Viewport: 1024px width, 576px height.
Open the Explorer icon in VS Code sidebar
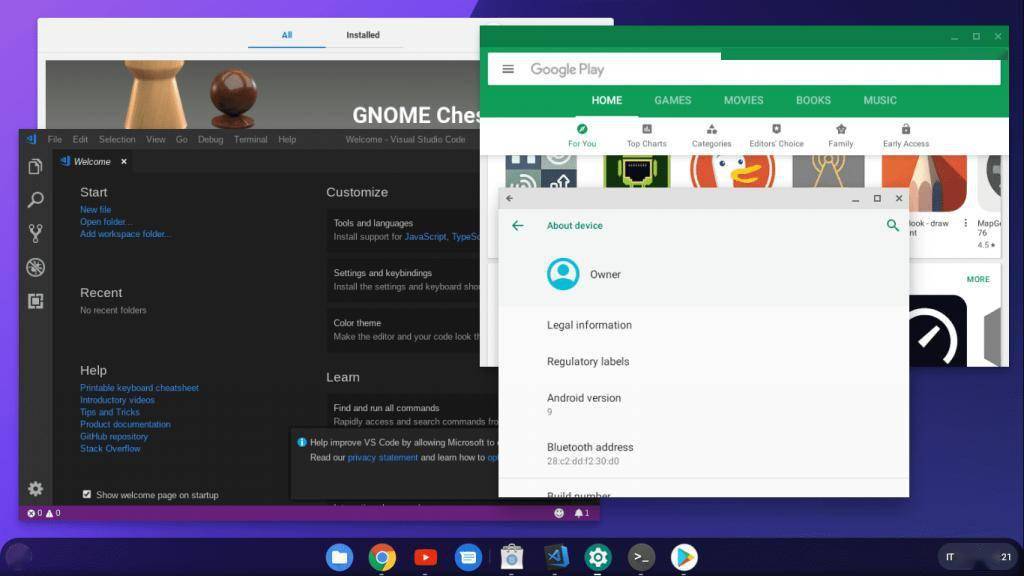35,166
